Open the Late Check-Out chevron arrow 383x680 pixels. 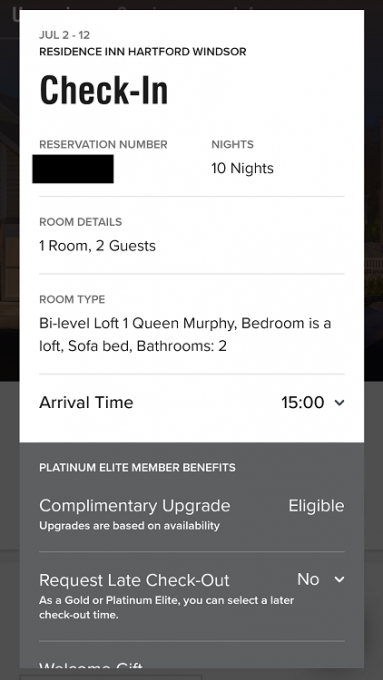[x=340, y=579]
